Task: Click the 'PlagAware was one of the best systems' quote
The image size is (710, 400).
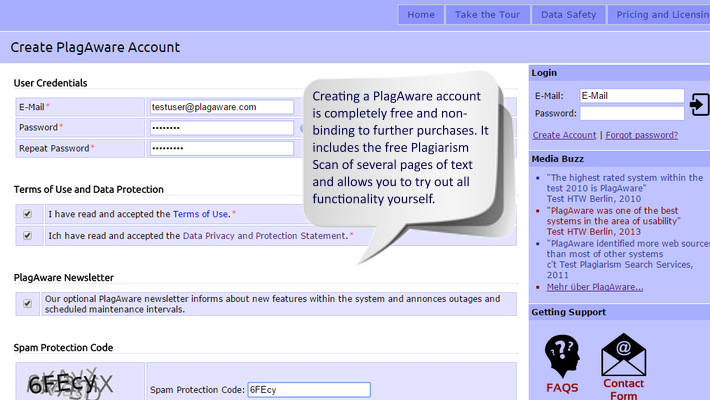Action: (614, 221)
